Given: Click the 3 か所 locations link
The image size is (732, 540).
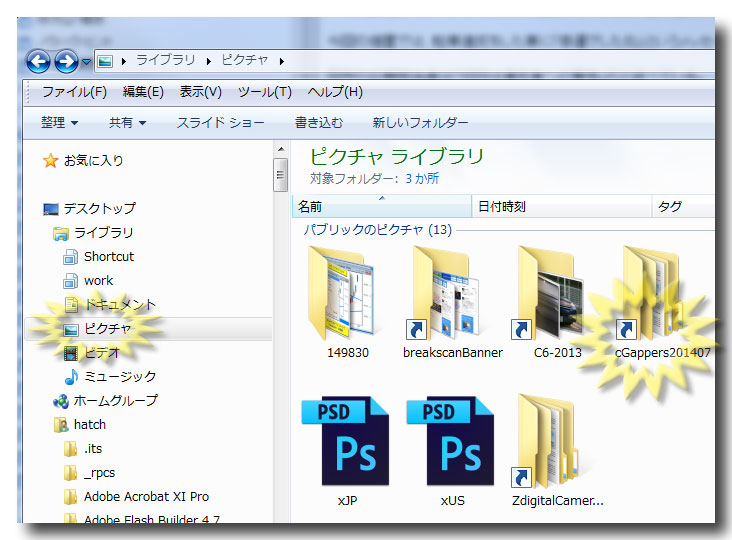Looking at the screenshot, I should [422, 179].
